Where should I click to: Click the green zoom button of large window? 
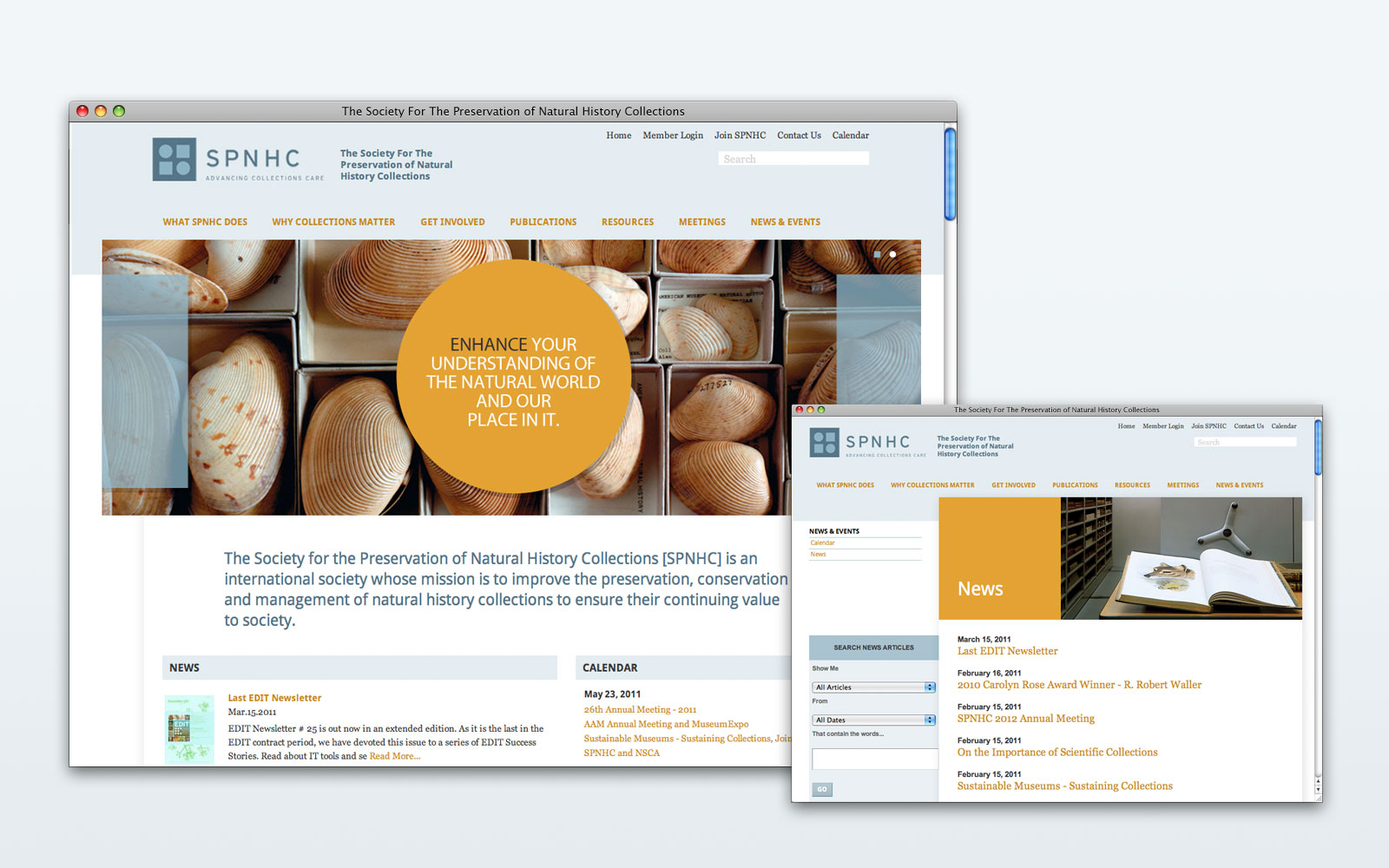tap(119, 111)
